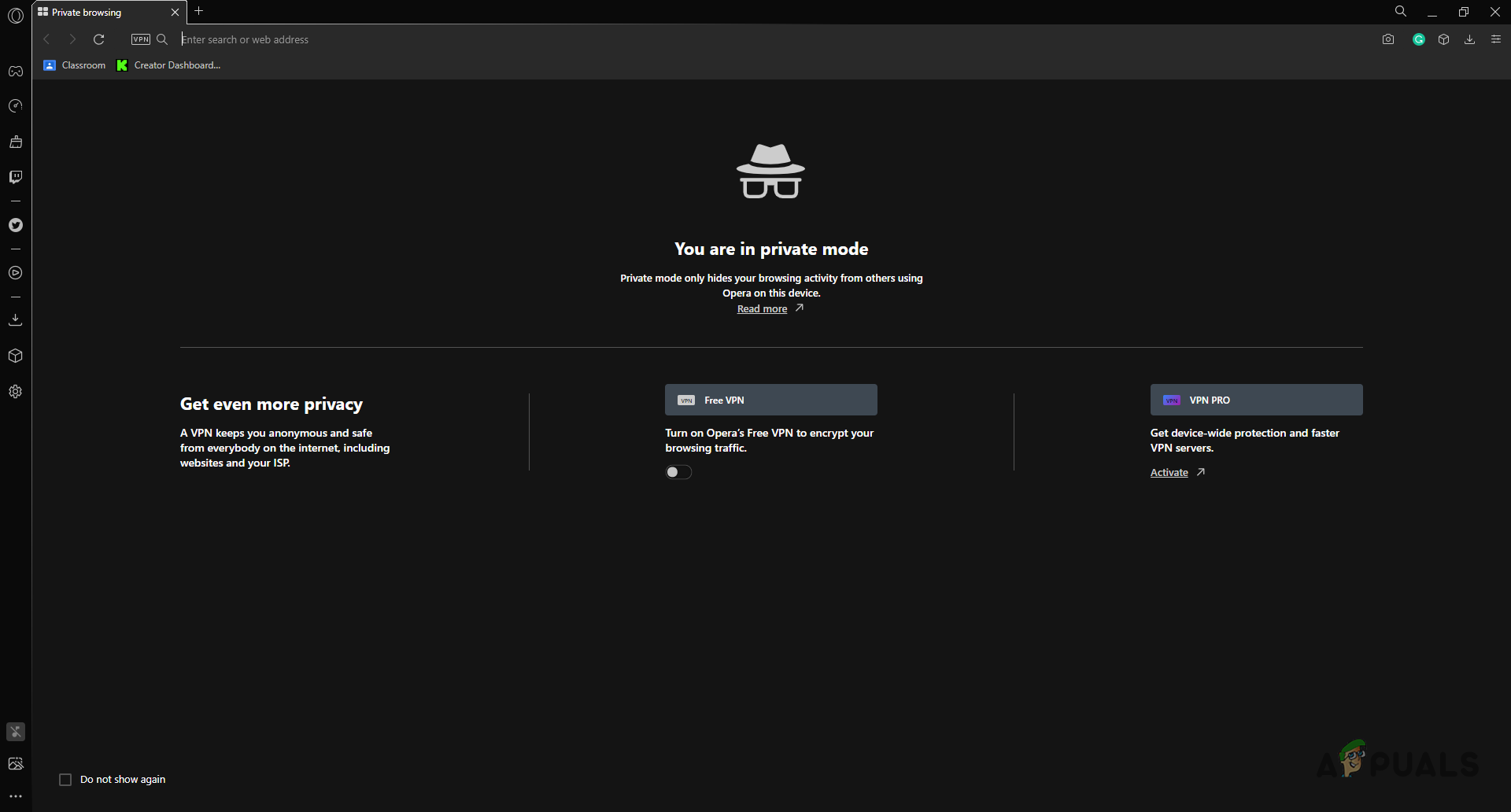Image resolution: width=1511 pixels, height=812 pixels.
Task: Open Extensions cube in left sidebar
Action: tap(16, 356)
